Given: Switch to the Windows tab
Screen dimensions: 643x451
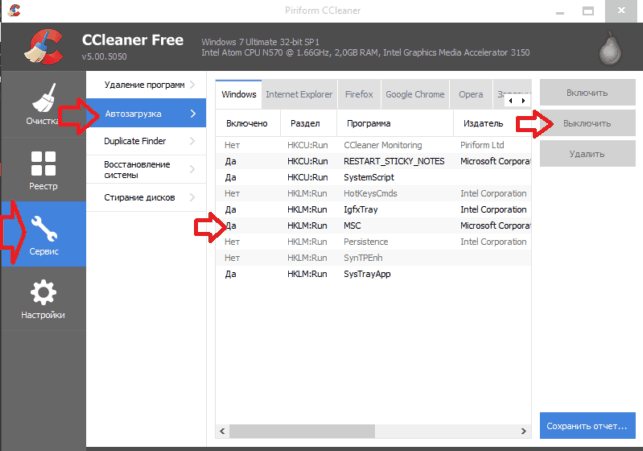Looking at the screenshot, I should tap(239, 94).
